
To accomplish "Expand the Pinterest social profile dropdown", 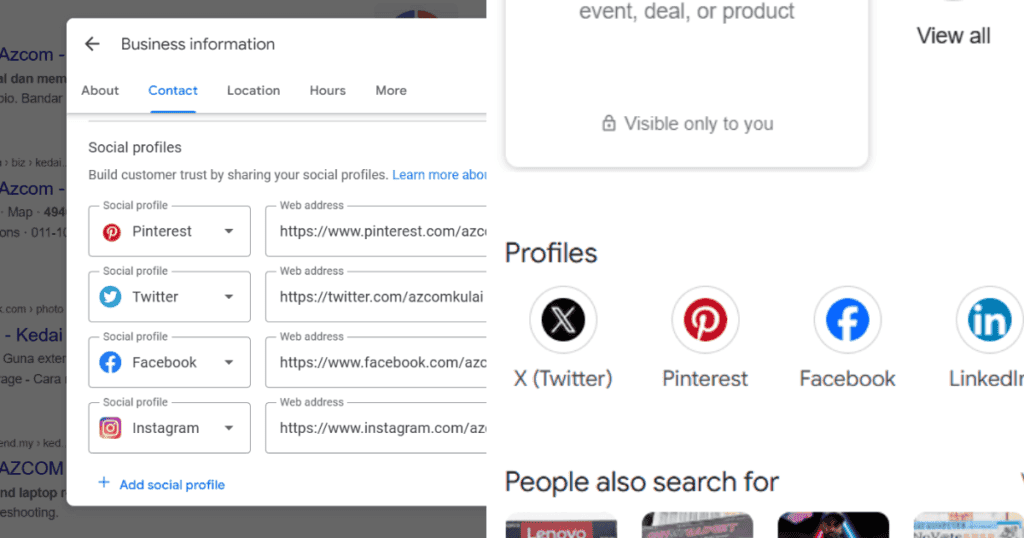I will tap(229, 231).
